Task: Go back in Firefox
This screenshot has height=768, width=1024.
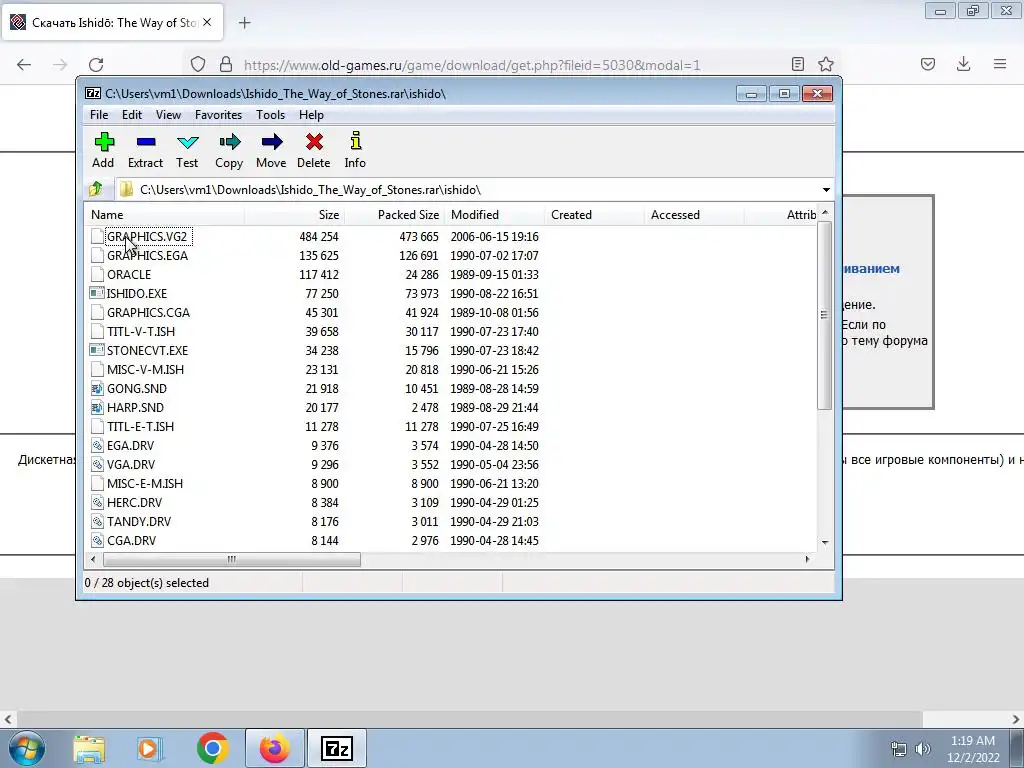Action: point(24,65)
